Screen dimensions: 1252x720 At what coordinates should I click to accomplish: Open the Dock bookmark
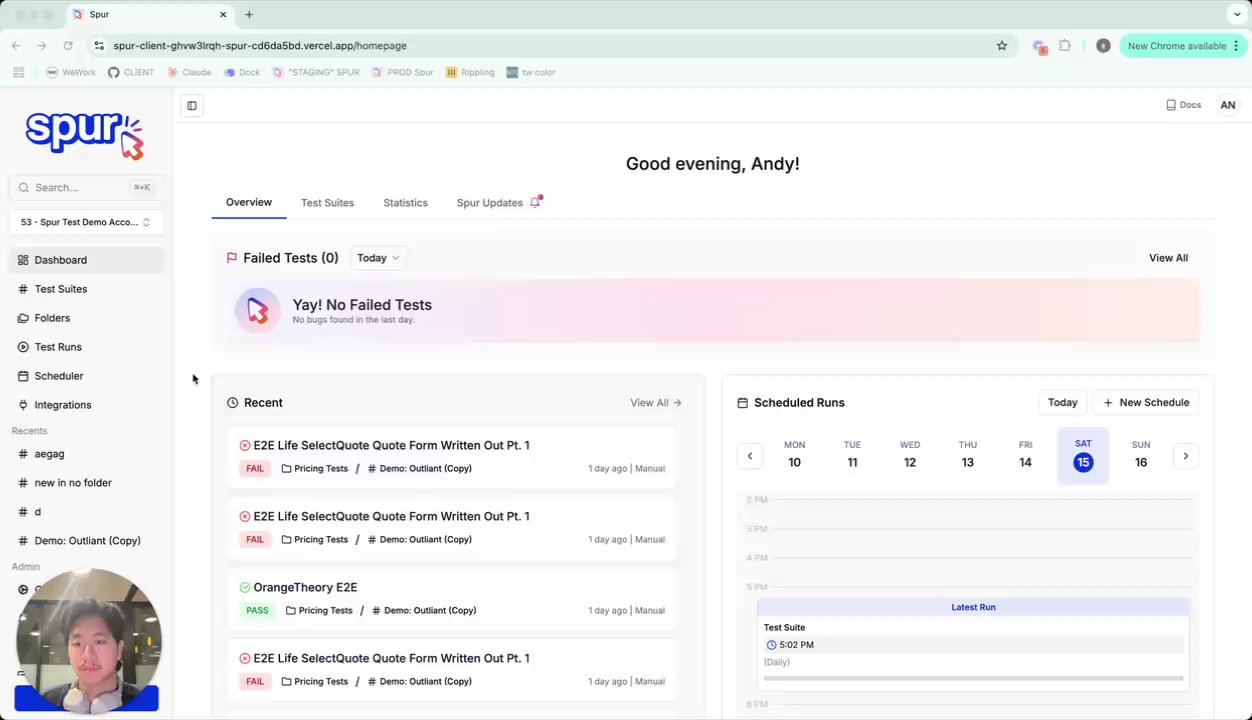click(242, 72)
